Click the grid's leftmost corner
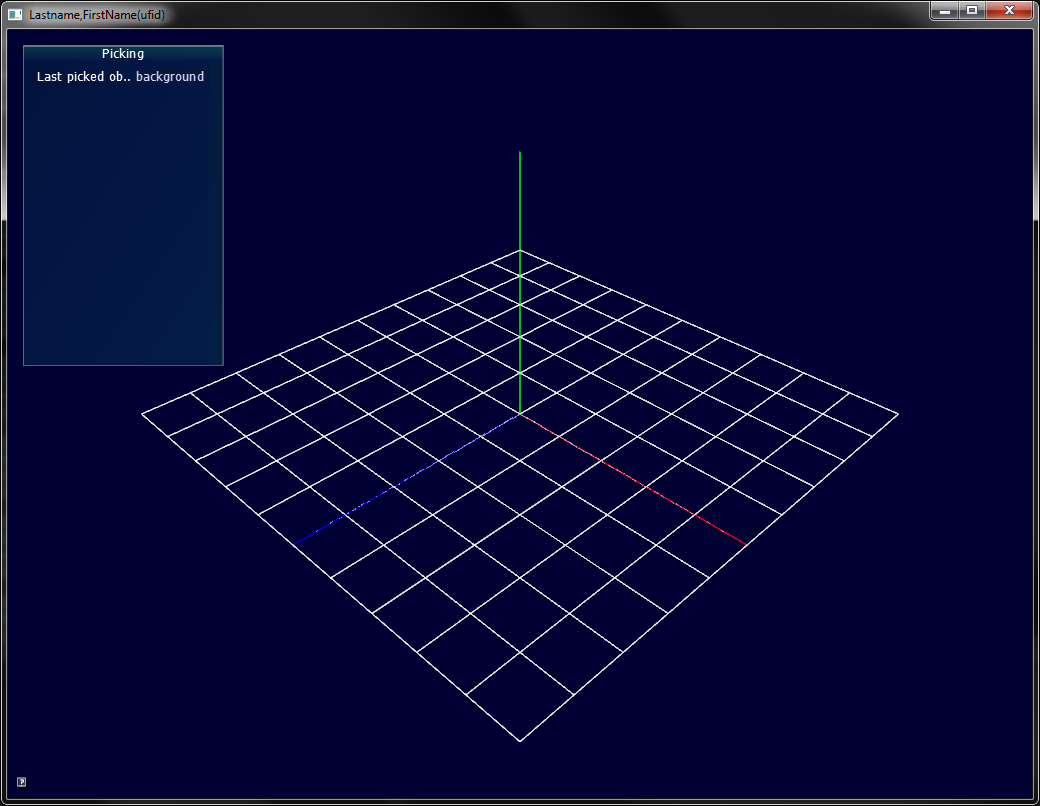Image resolution: width=1040 pixels, height=806 pixels. (143, 412)
